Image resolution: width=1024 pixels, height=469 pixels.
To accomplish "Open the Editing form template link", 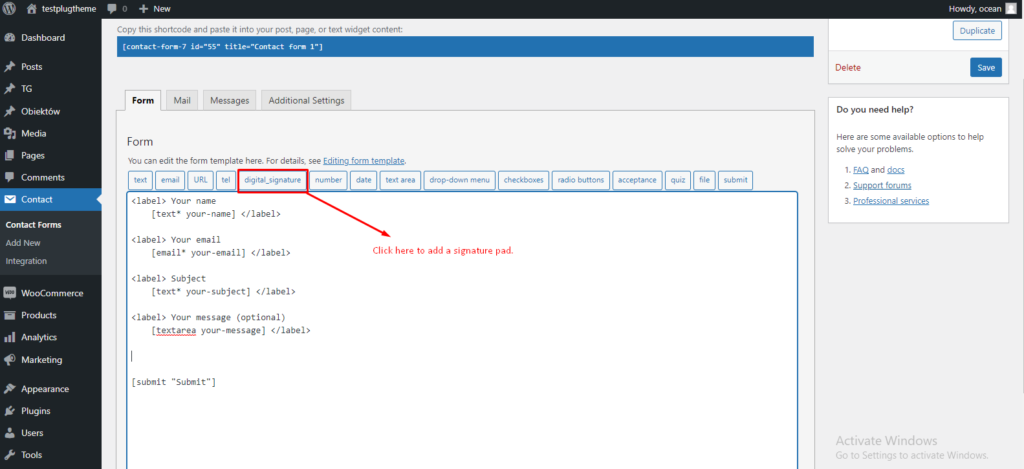I will tap(364, 161).
